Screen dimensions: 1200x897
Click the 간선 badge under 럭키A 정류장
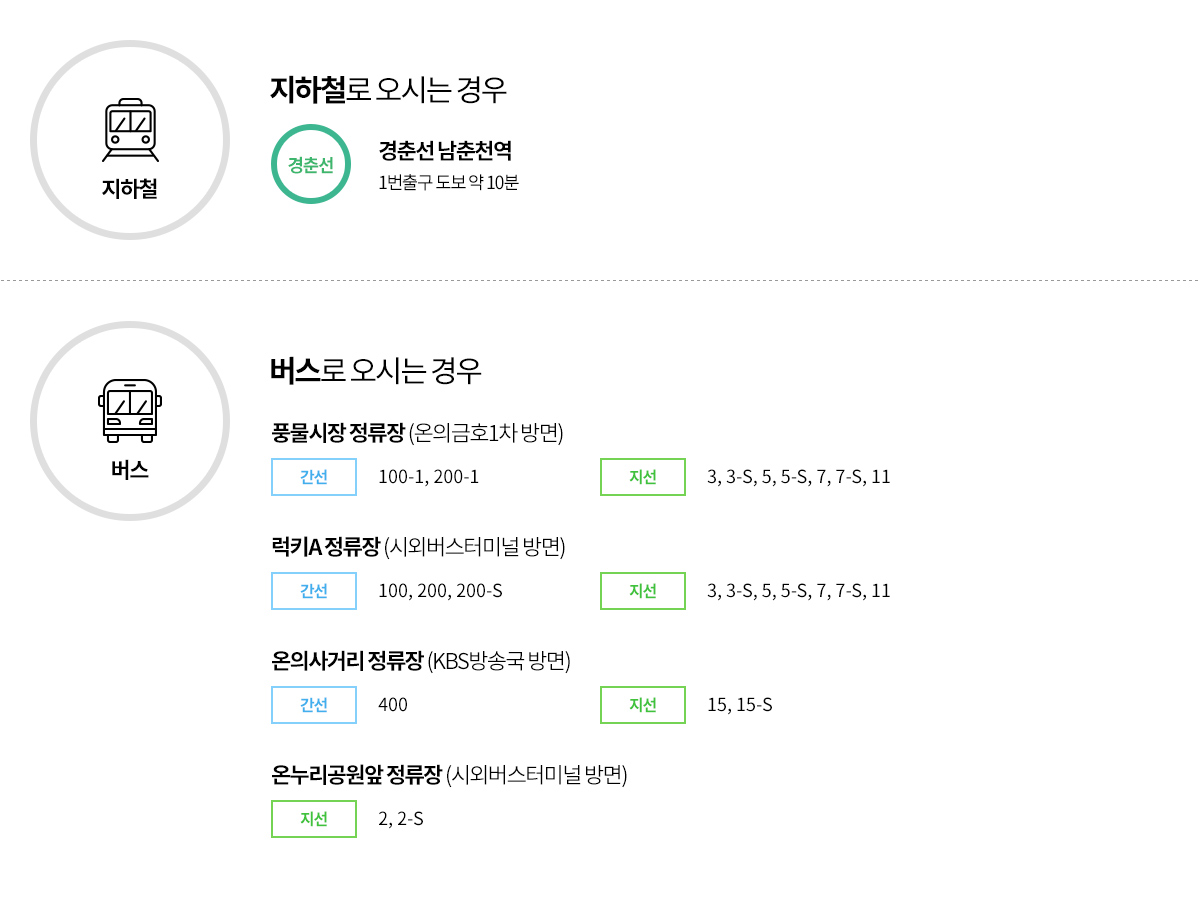click(314, 591)
